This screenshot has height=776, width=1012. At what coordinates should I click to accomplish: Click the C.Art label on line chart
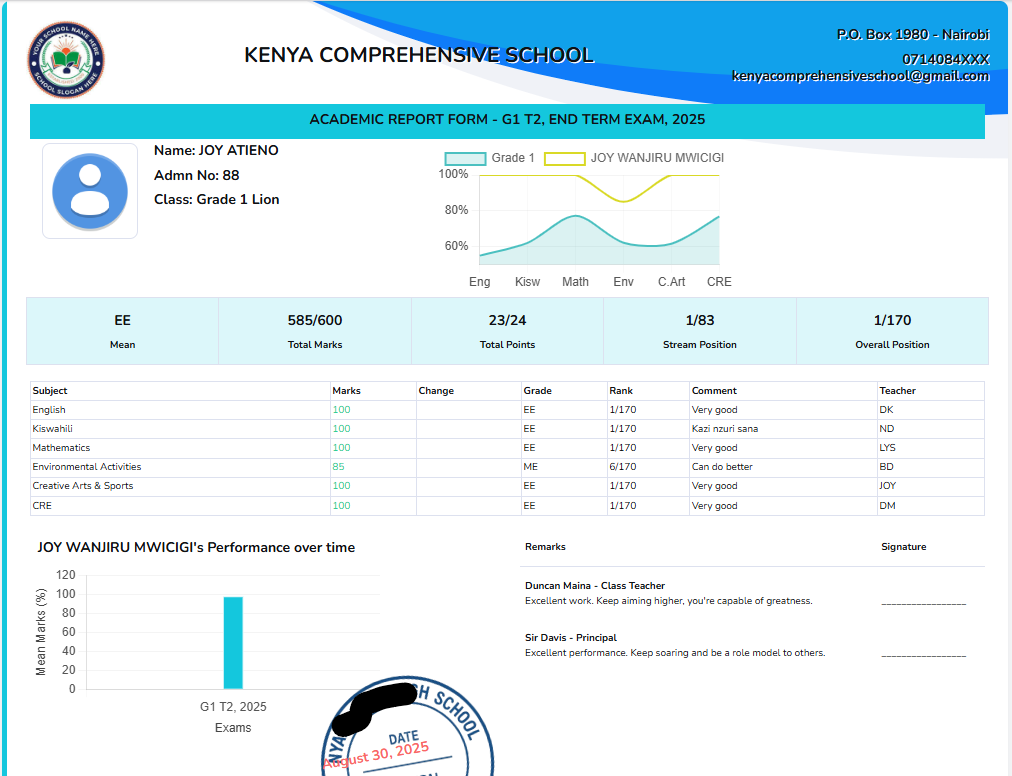click(x=671, y=282)
